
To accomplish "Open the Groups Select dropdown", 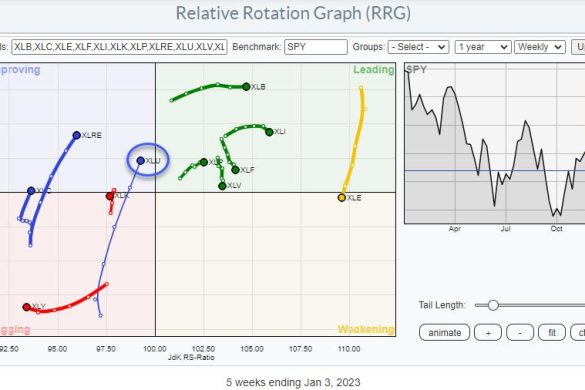I will pos(418,47).
